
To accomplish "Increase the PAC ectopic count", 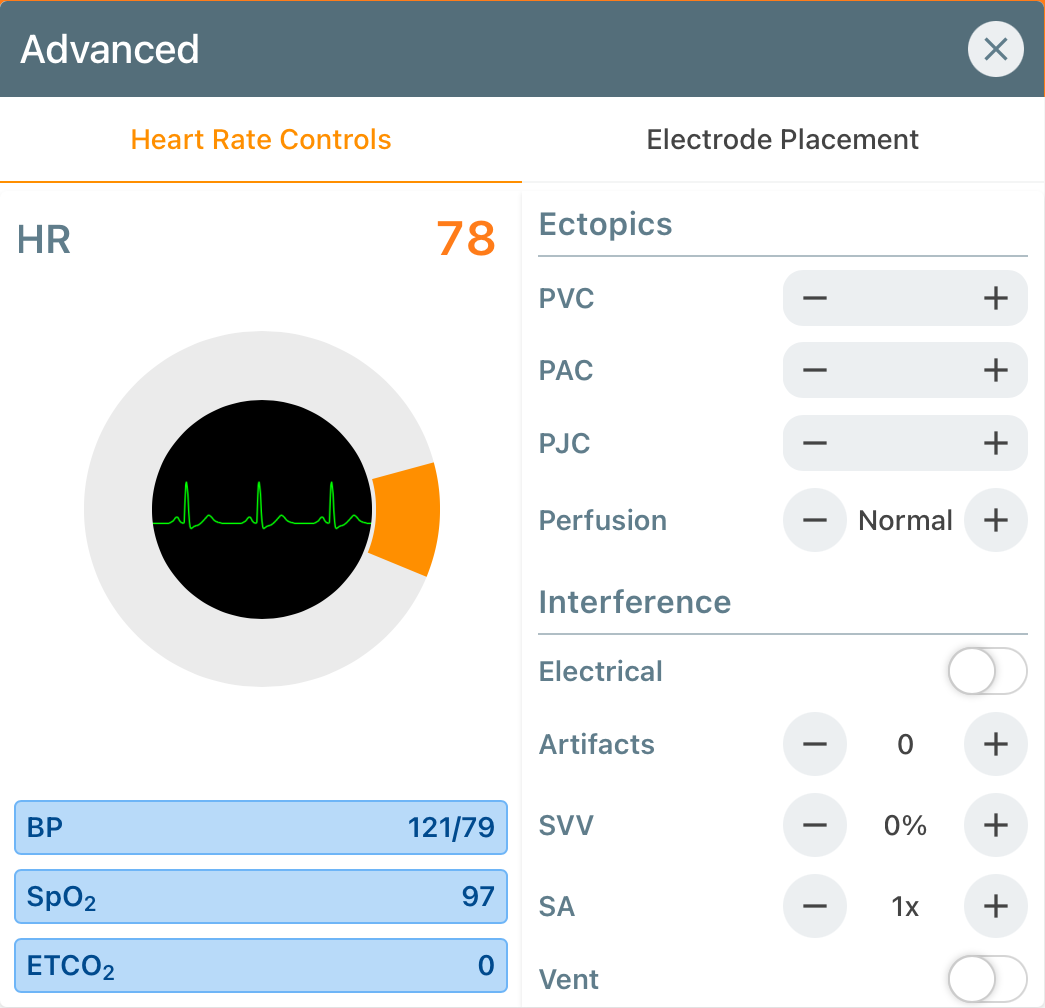I will coord(995,370).
